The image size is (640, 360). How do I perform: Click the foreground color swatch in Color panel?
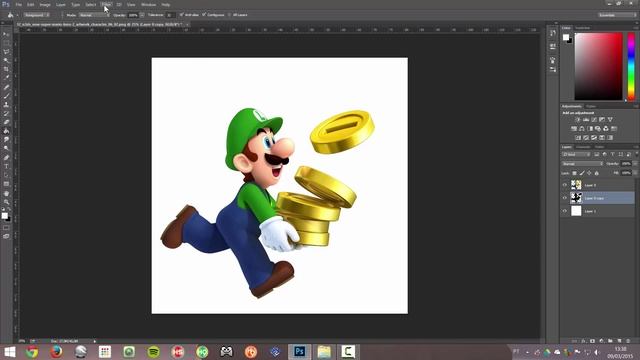(566, 37)
